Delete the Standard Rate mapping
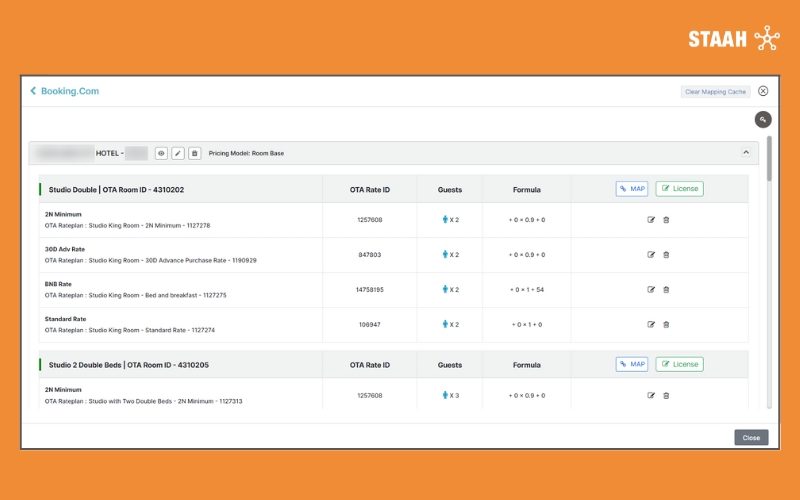 tap(667, 325)
